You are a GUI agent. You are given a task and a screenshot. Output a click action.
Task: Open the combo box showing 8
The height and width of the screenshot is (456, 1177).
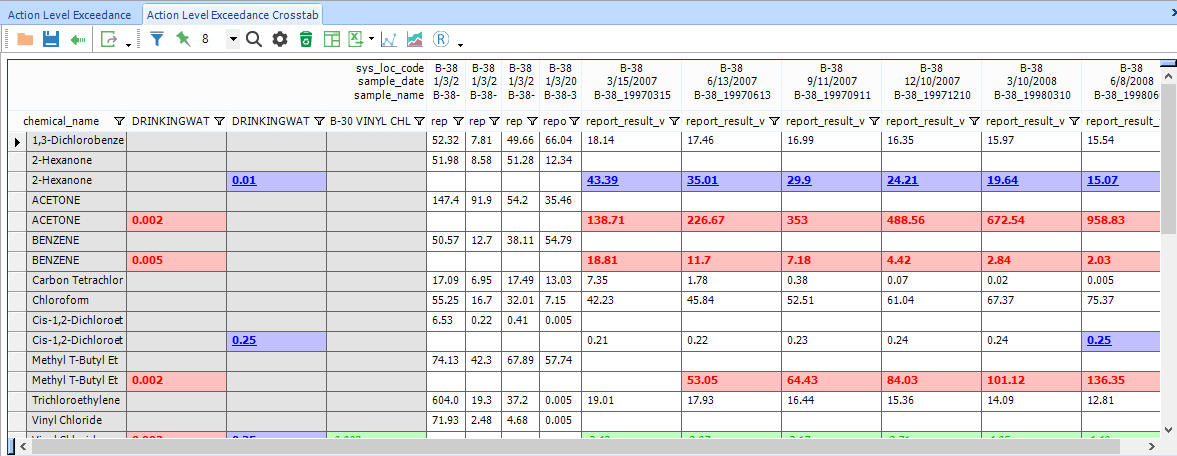tap(233, 39)
